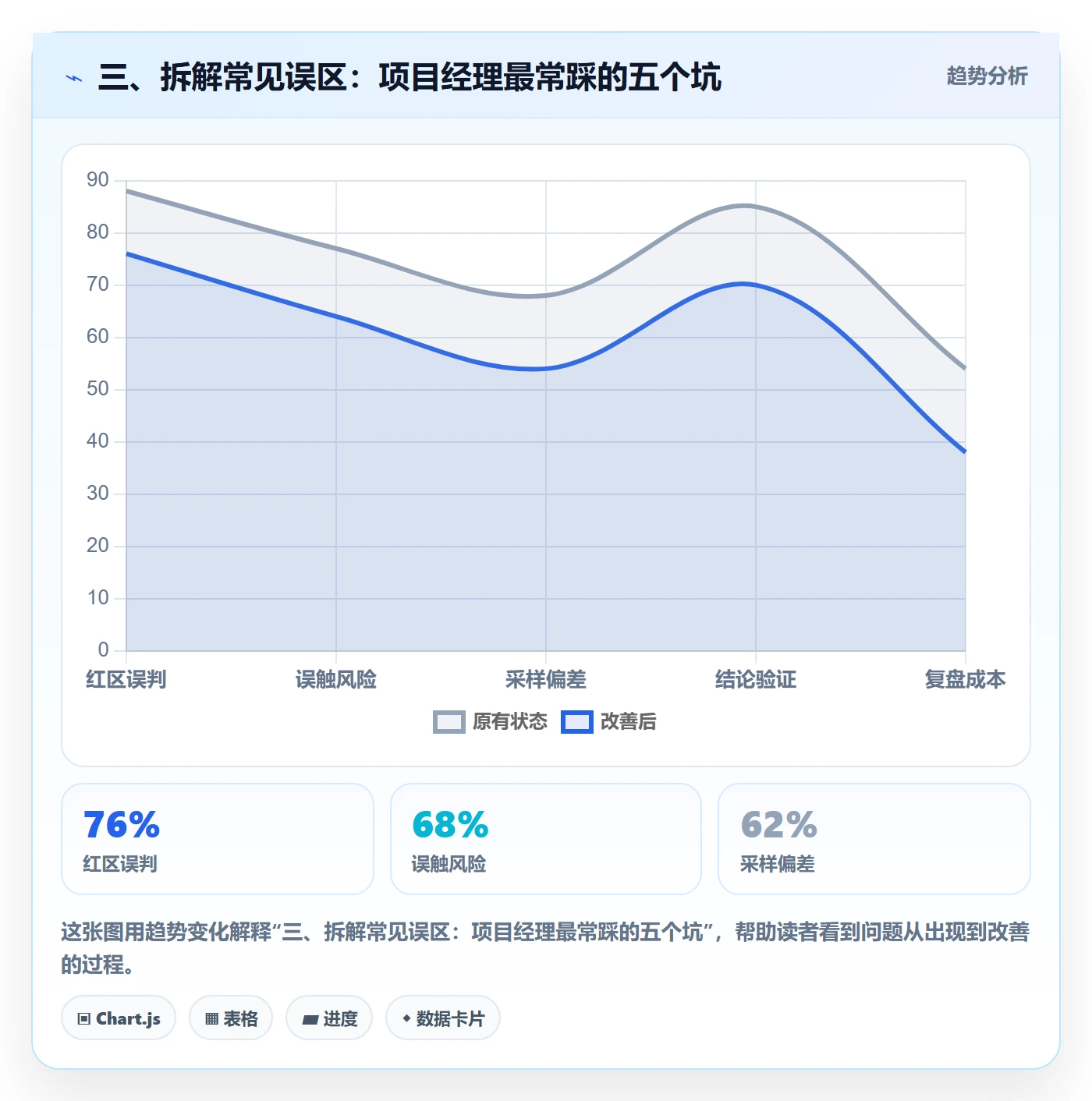Open the 68% 误触风险 stat card
This screenshot has height=1101, width=1092.
point(546,839)
